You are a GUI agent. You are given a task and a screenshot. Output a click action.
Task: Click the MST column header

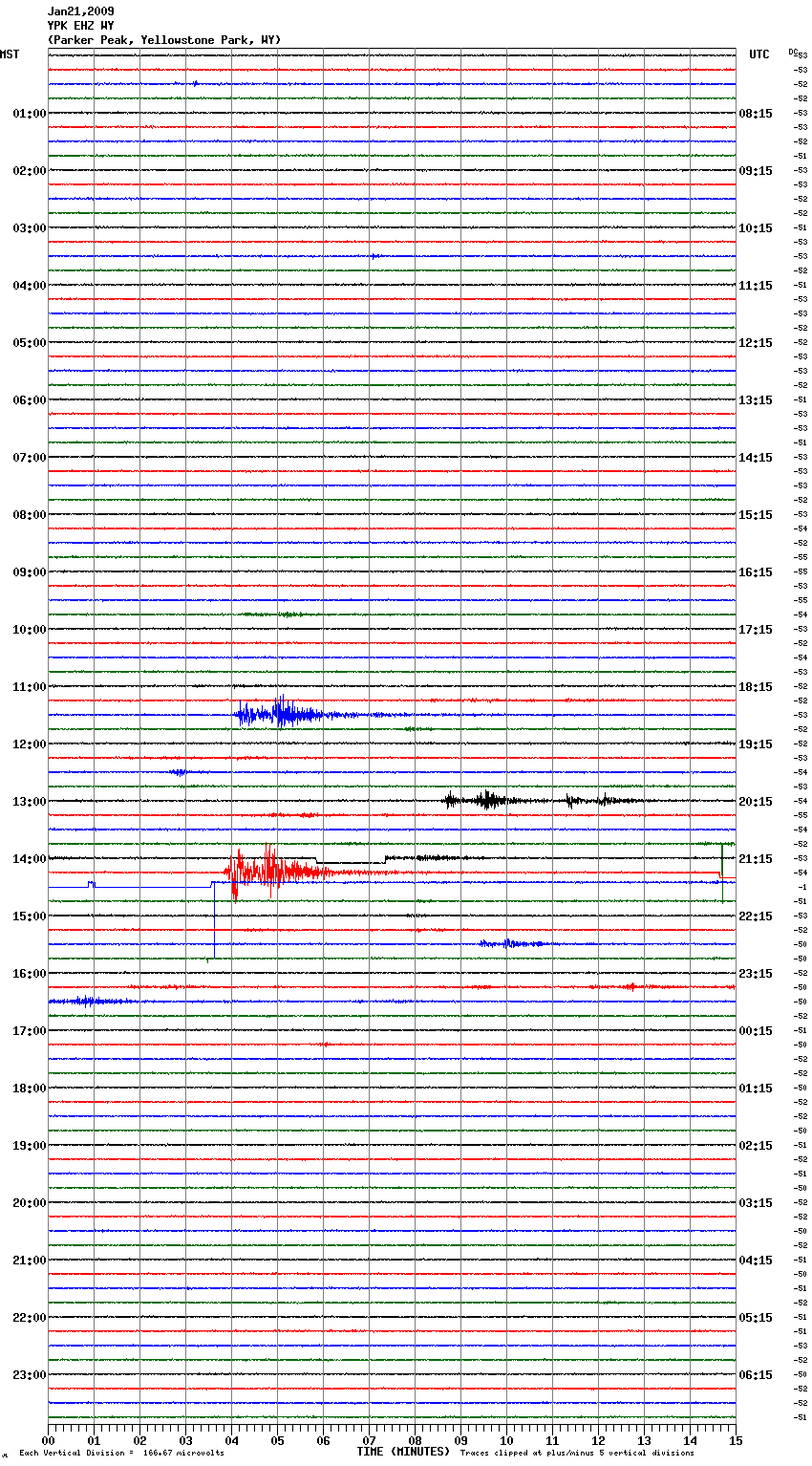pyautogui.click(x=10, y=54)
